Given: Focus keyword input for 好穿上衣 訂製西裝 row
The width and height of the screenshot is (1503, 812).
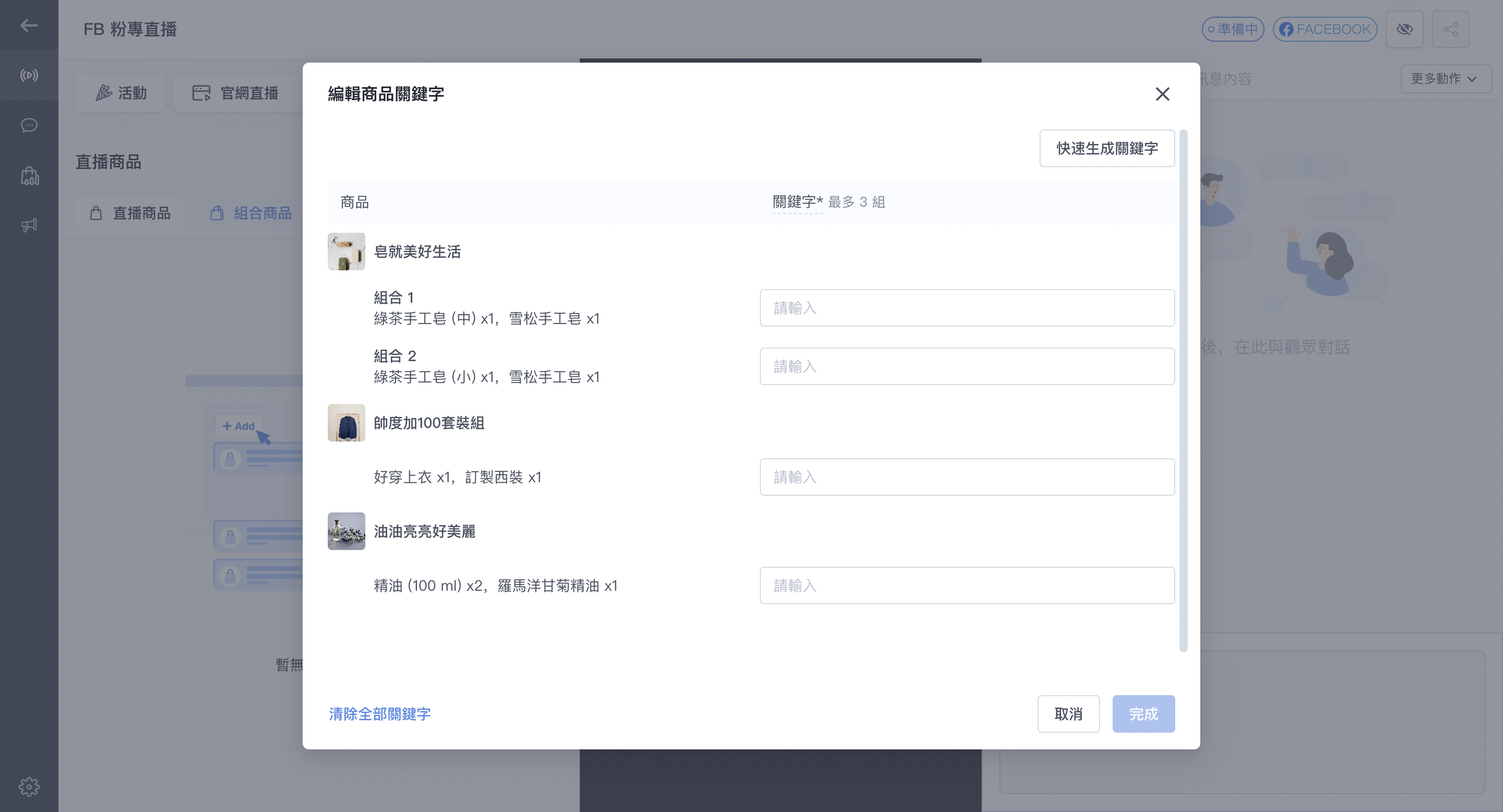Looking at the screenshot, I should 967,477.
